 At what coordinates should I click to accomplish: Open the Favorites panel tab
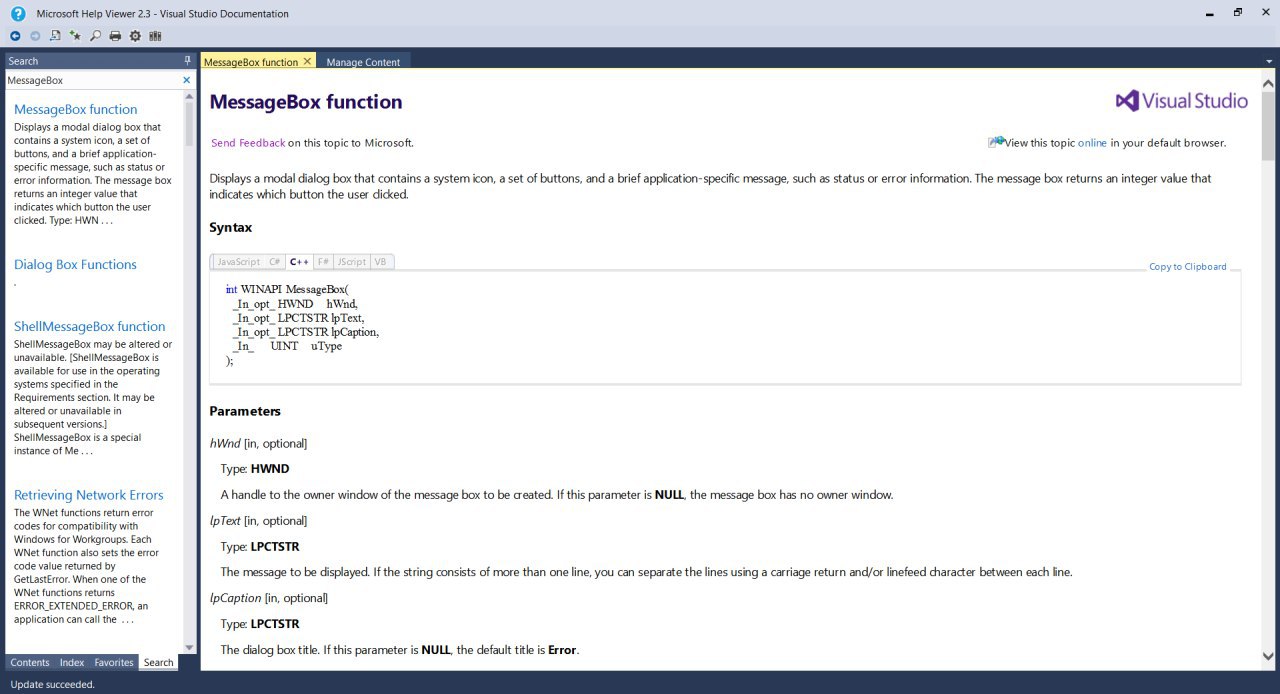pyautogui.click(x=114, y=662)
